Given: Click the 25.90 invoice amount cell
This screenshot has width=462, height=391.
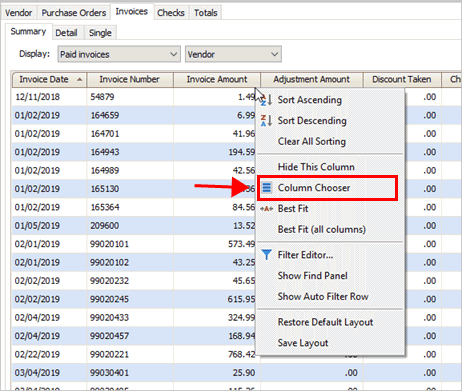Looking at the screenshot, I should point(217,373).
